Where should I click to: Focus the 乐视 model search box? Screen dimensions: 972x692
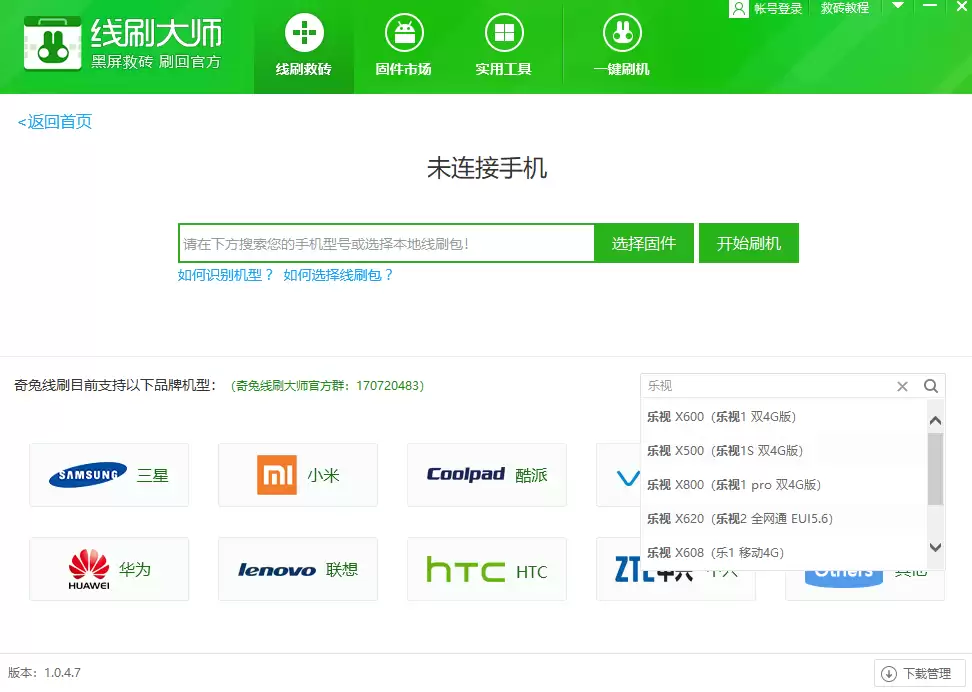(x=767, y=386)
